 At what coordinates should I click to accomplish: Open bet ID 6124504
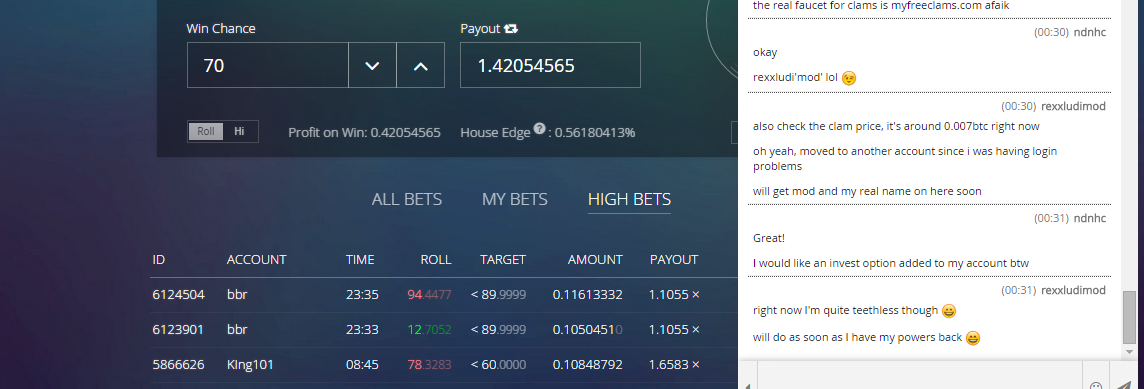178,295
